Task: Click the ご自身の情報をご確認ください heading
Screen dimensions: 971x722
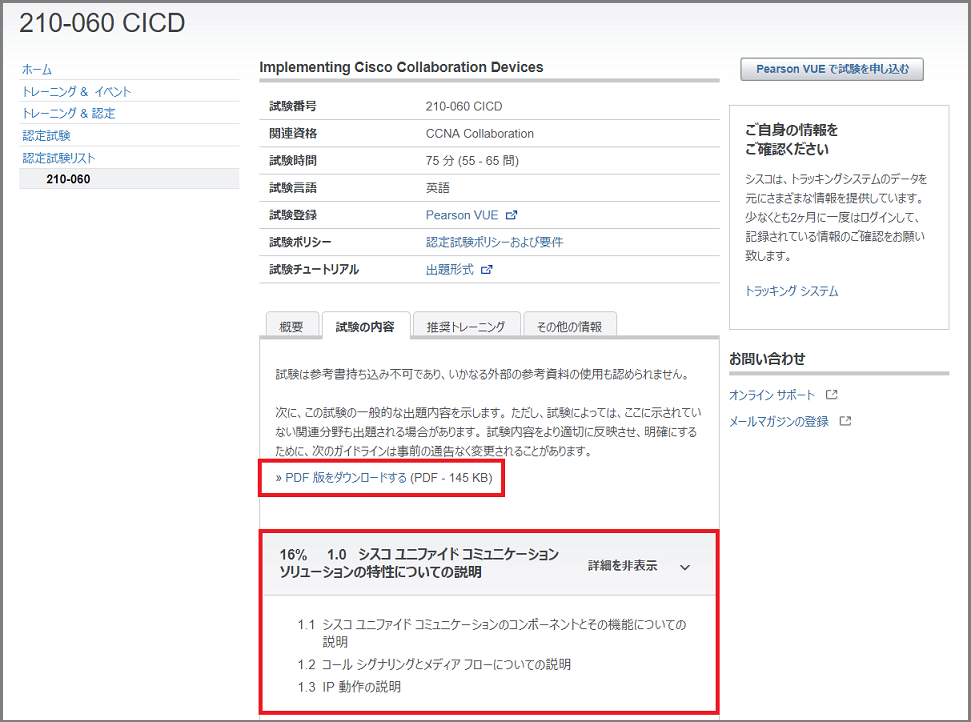Action: (791, 139)
